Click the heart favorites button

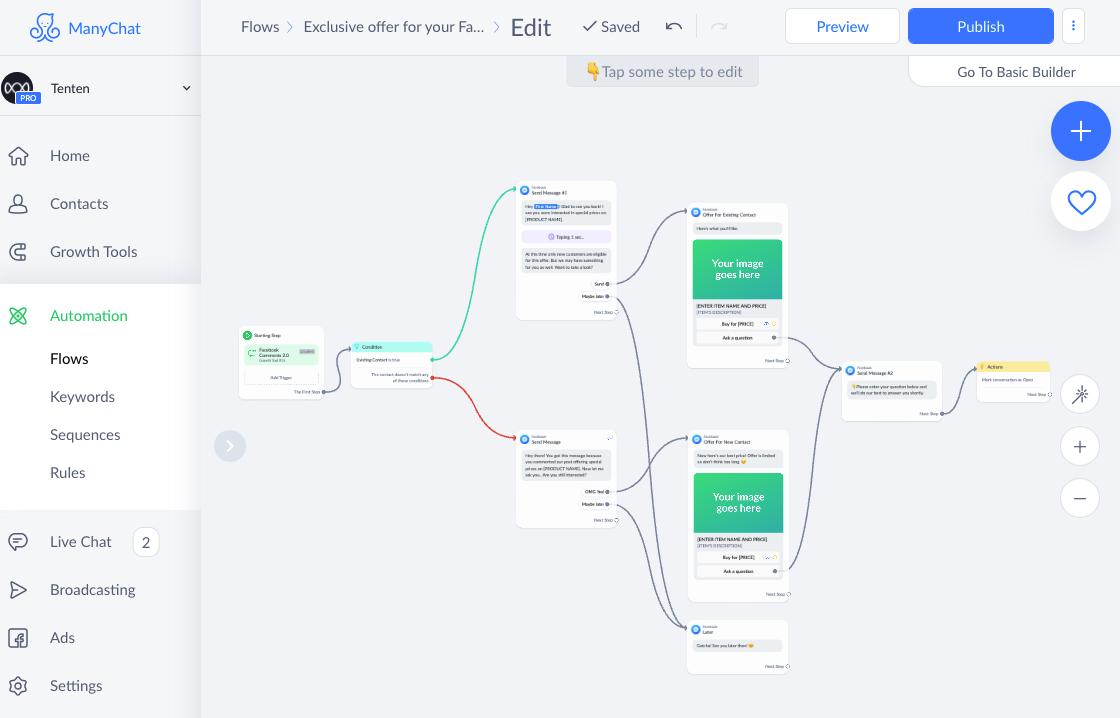[x=1081, y=201]
